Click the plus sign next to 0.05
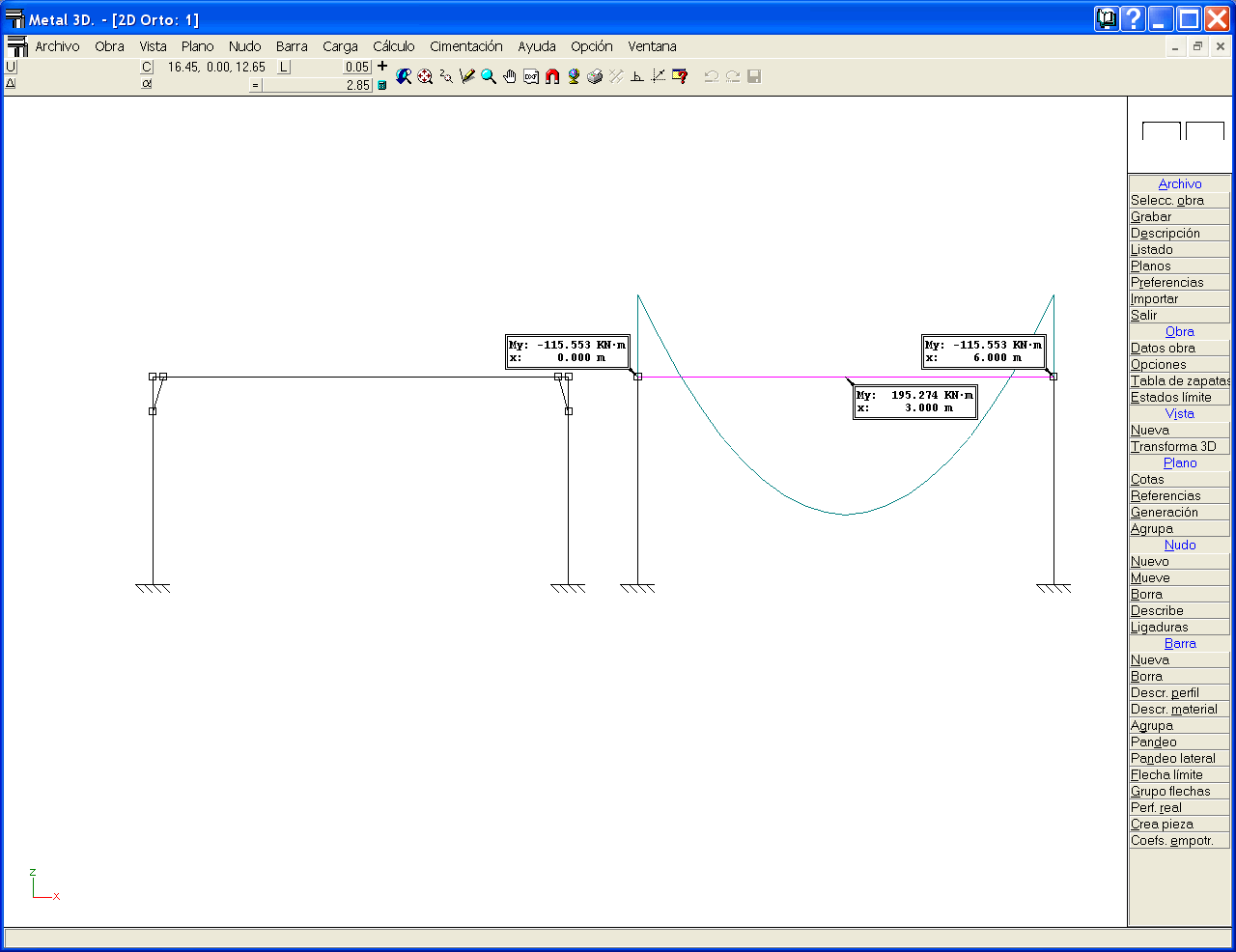1236x952 pixels. pos(382,66)
